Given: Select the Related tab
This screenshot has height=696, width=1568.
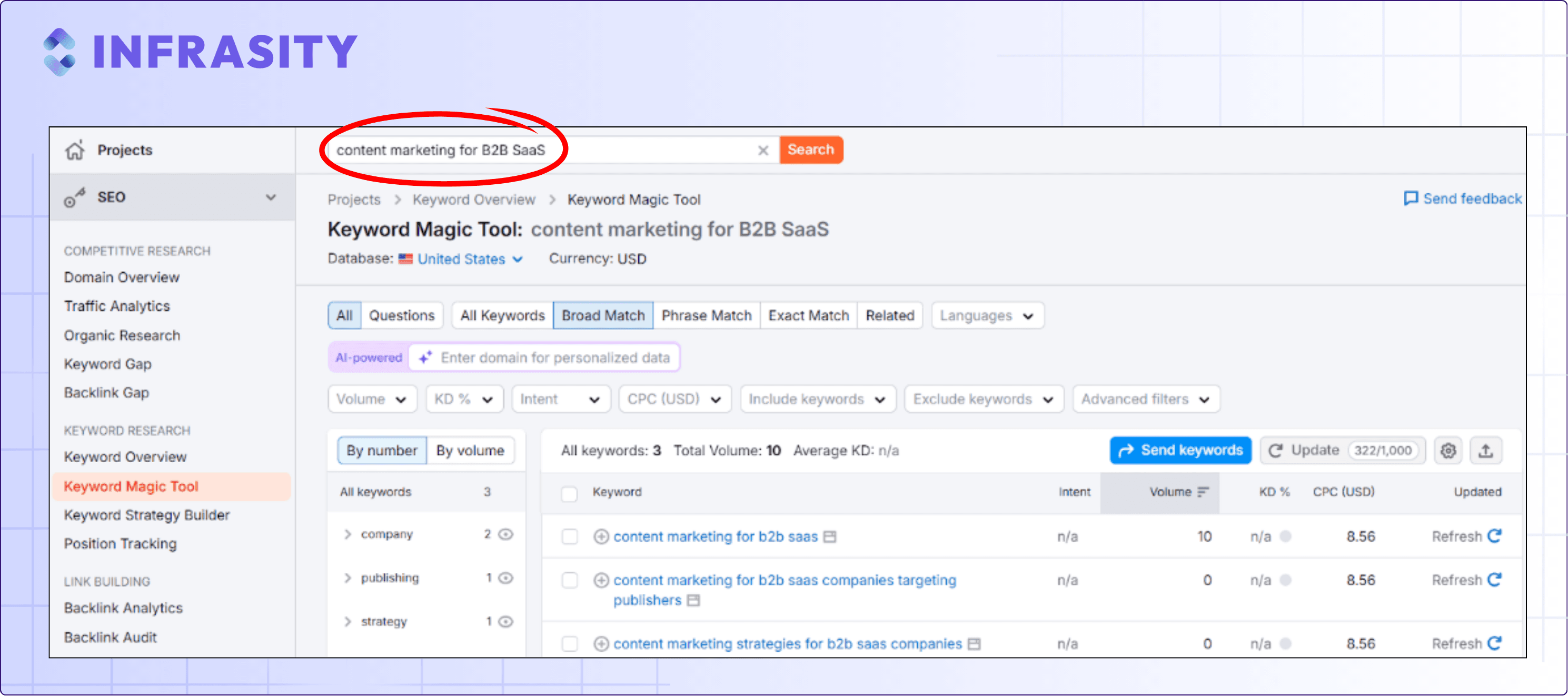Looking at the screenshot, I should pos(890,316).
